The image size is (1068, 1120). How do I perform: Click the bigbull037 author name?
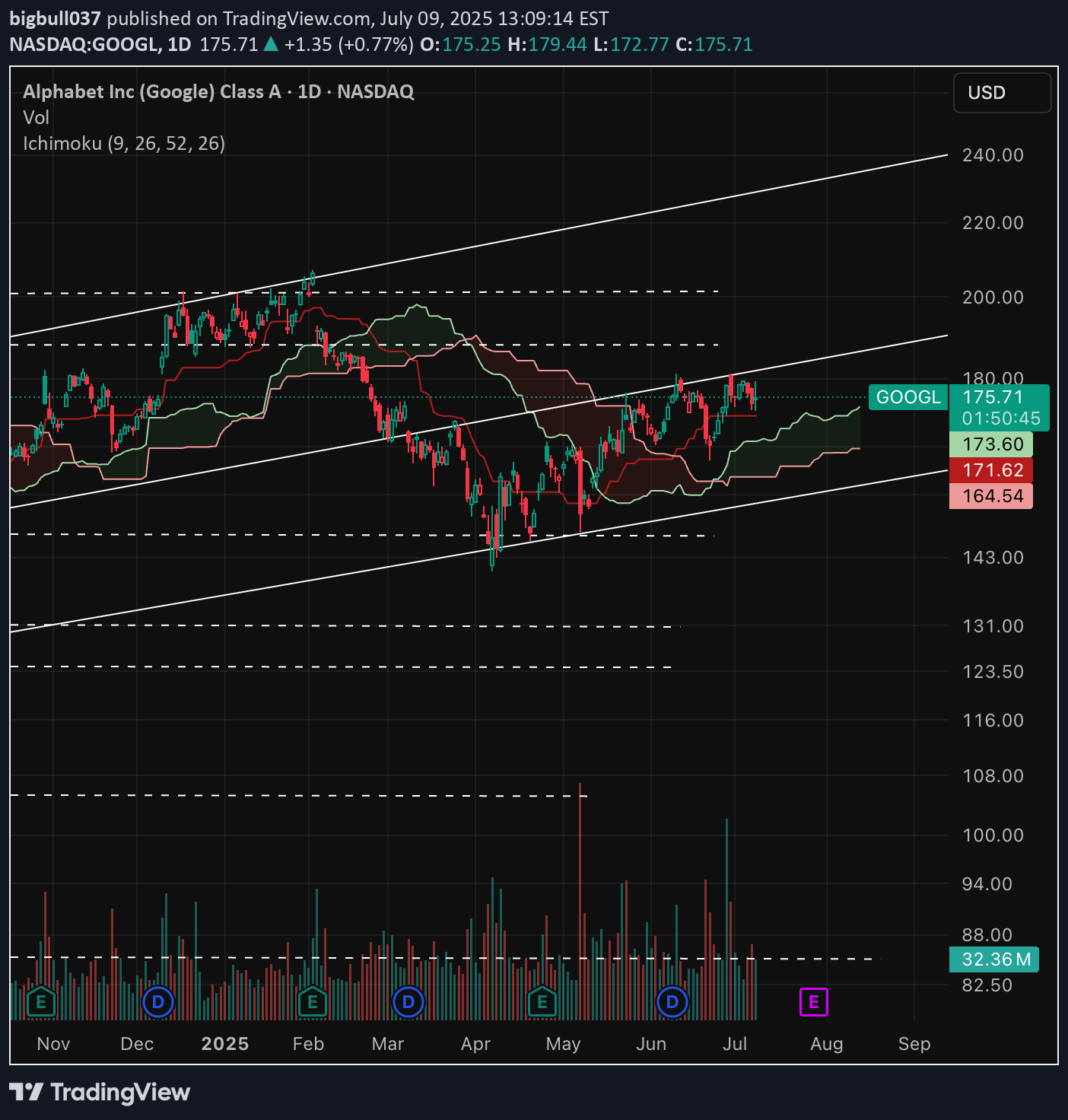tap(55, 18)
